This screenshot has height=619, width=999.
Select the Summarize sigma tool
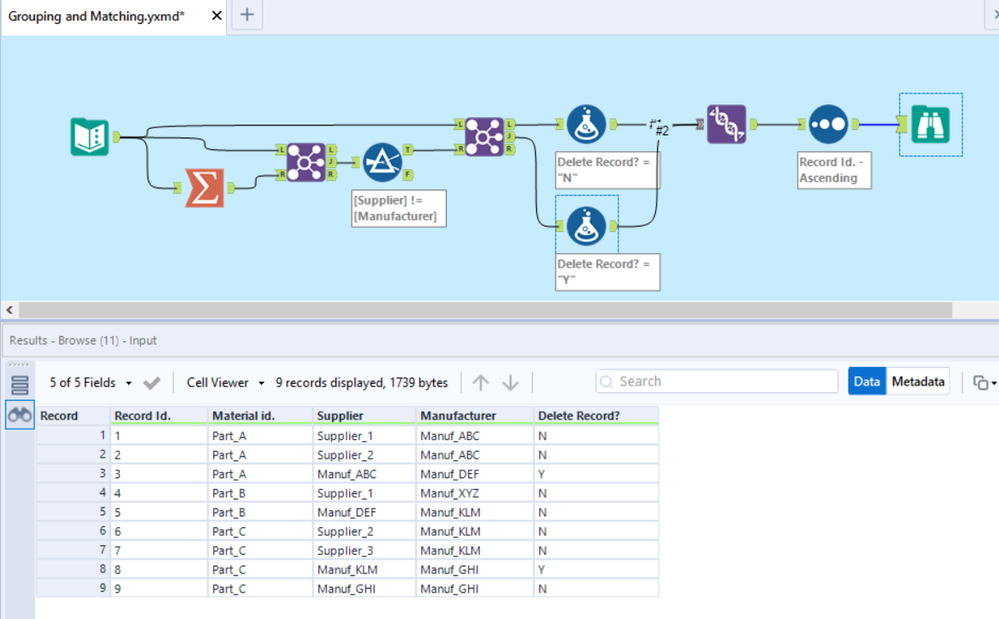tap(205, 188)
